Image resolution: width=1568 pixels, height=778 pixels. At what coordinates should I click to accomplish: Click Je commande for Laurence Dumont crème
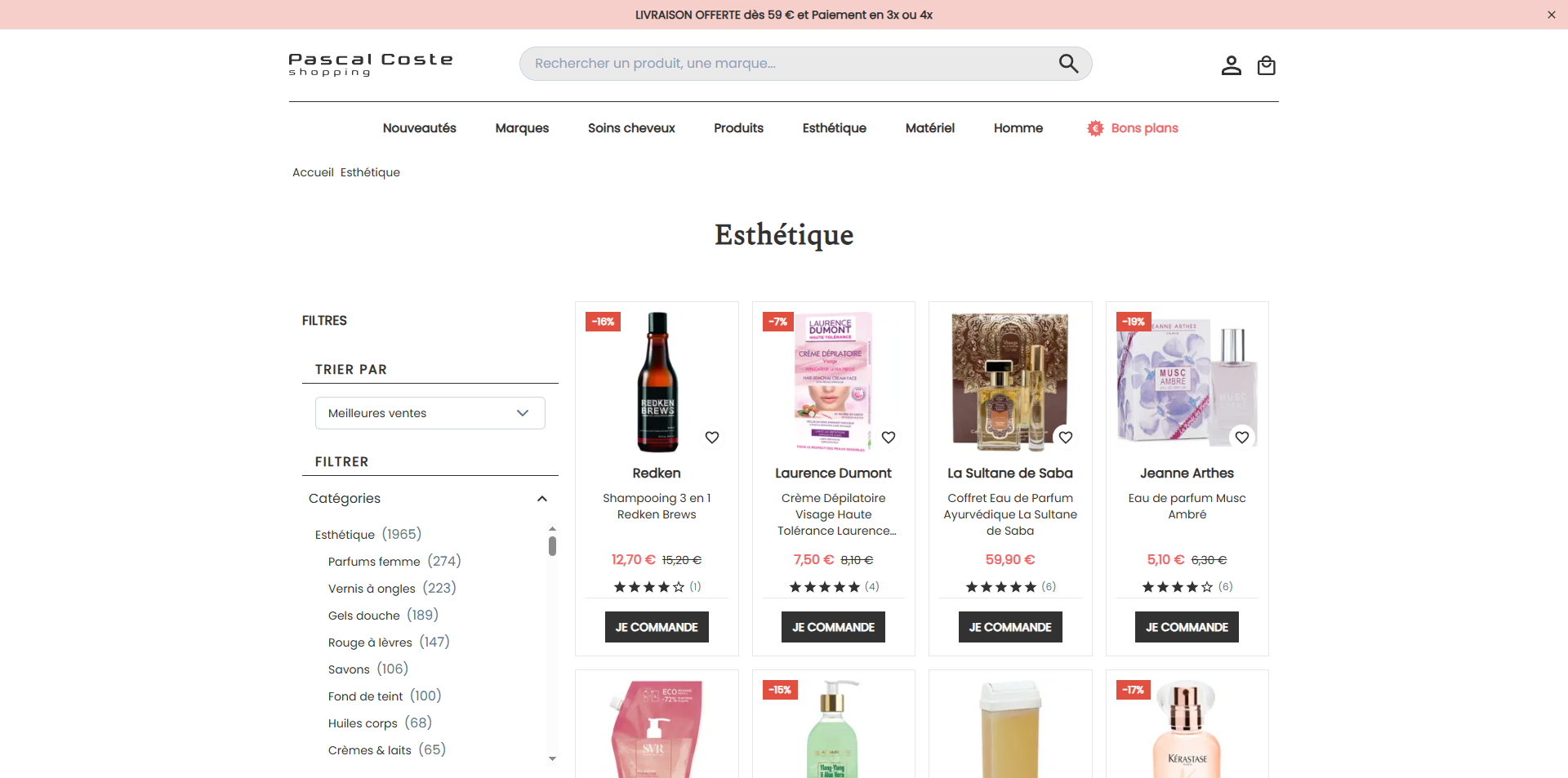click(x=833, y=627)
